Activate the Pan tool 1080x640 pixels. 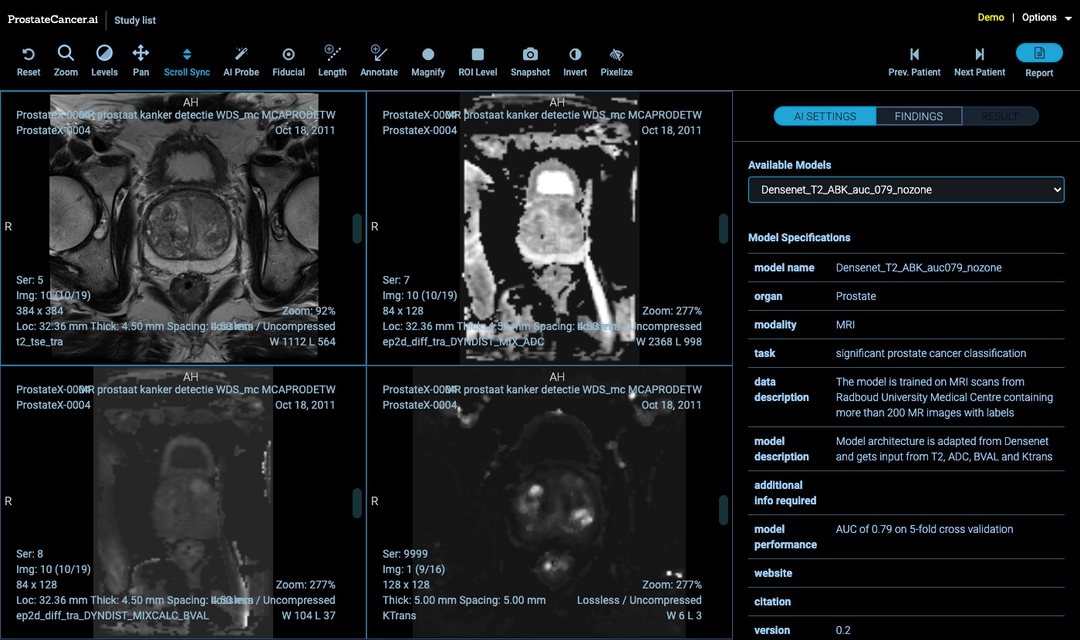141,54
